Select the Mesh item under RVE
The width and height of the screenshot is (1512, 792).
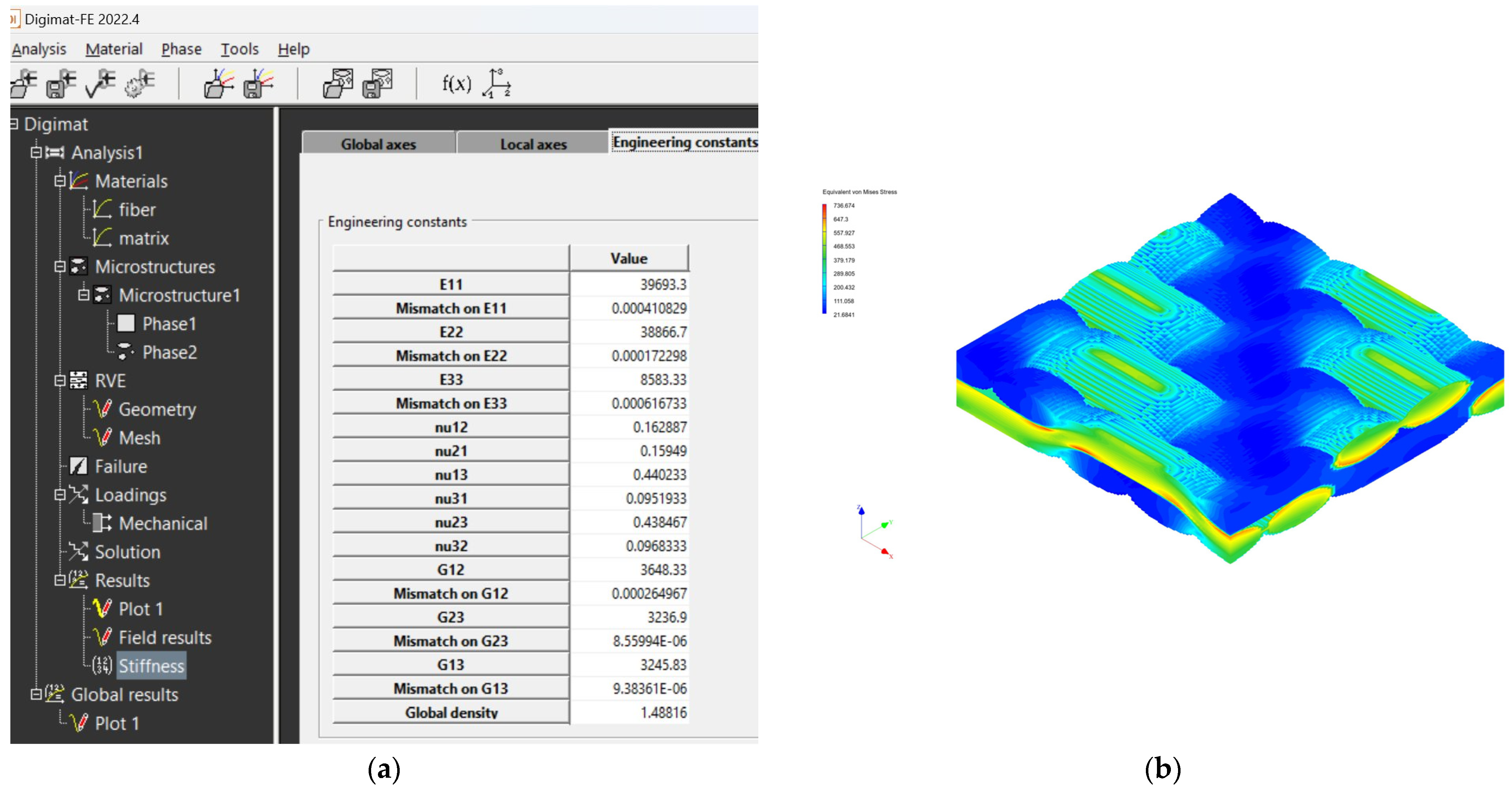139,438
